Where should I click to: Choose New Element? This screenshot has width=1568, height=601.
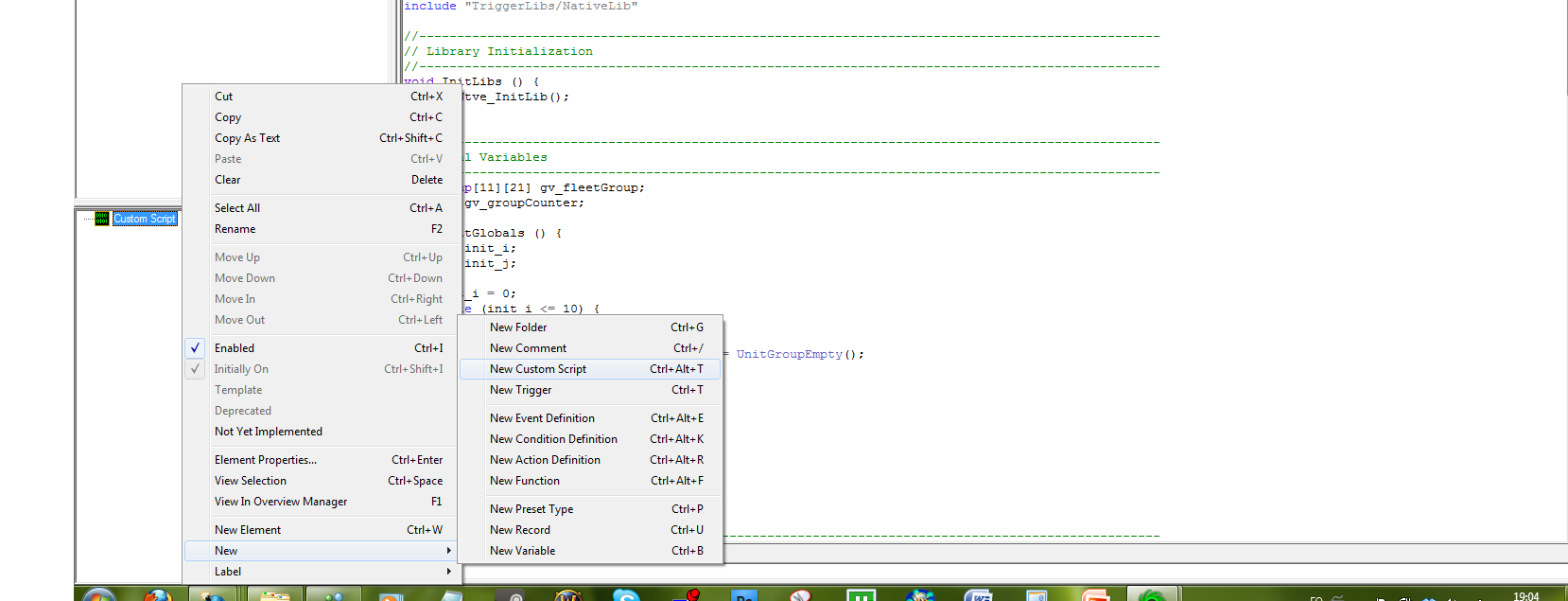(x=322, y=530)
